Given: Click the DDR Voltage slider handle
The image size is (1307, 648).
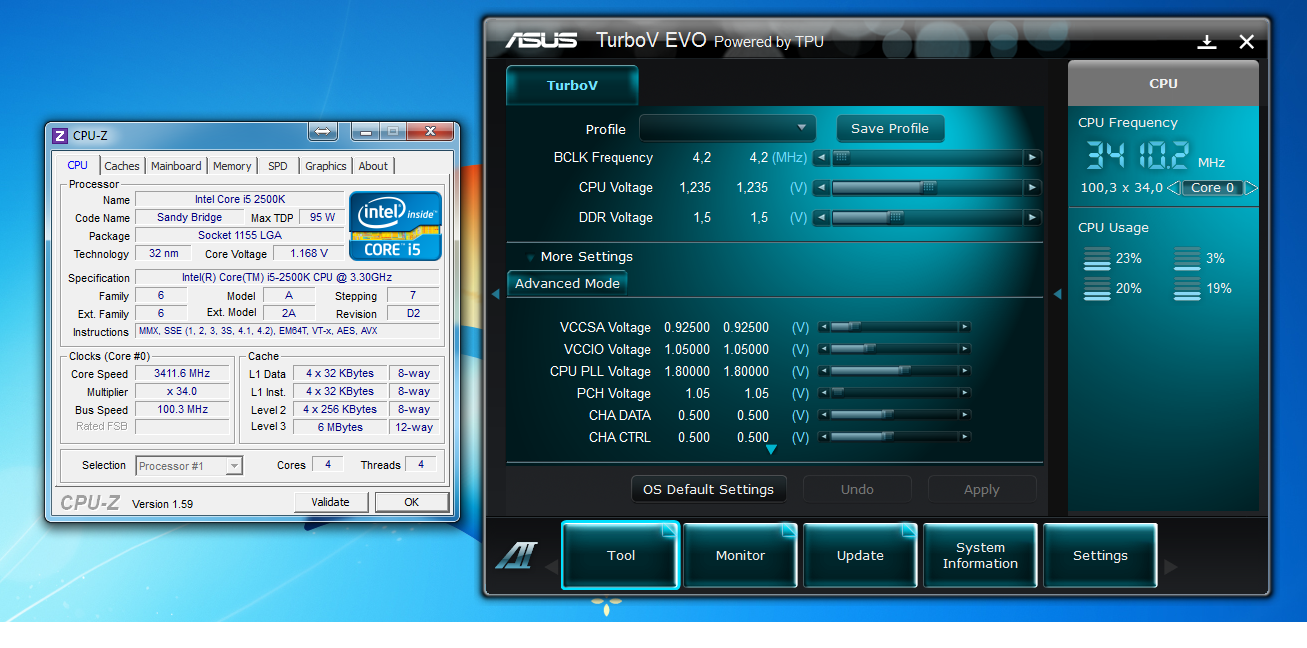Looking at the screenshot, I should coord(896,217).
